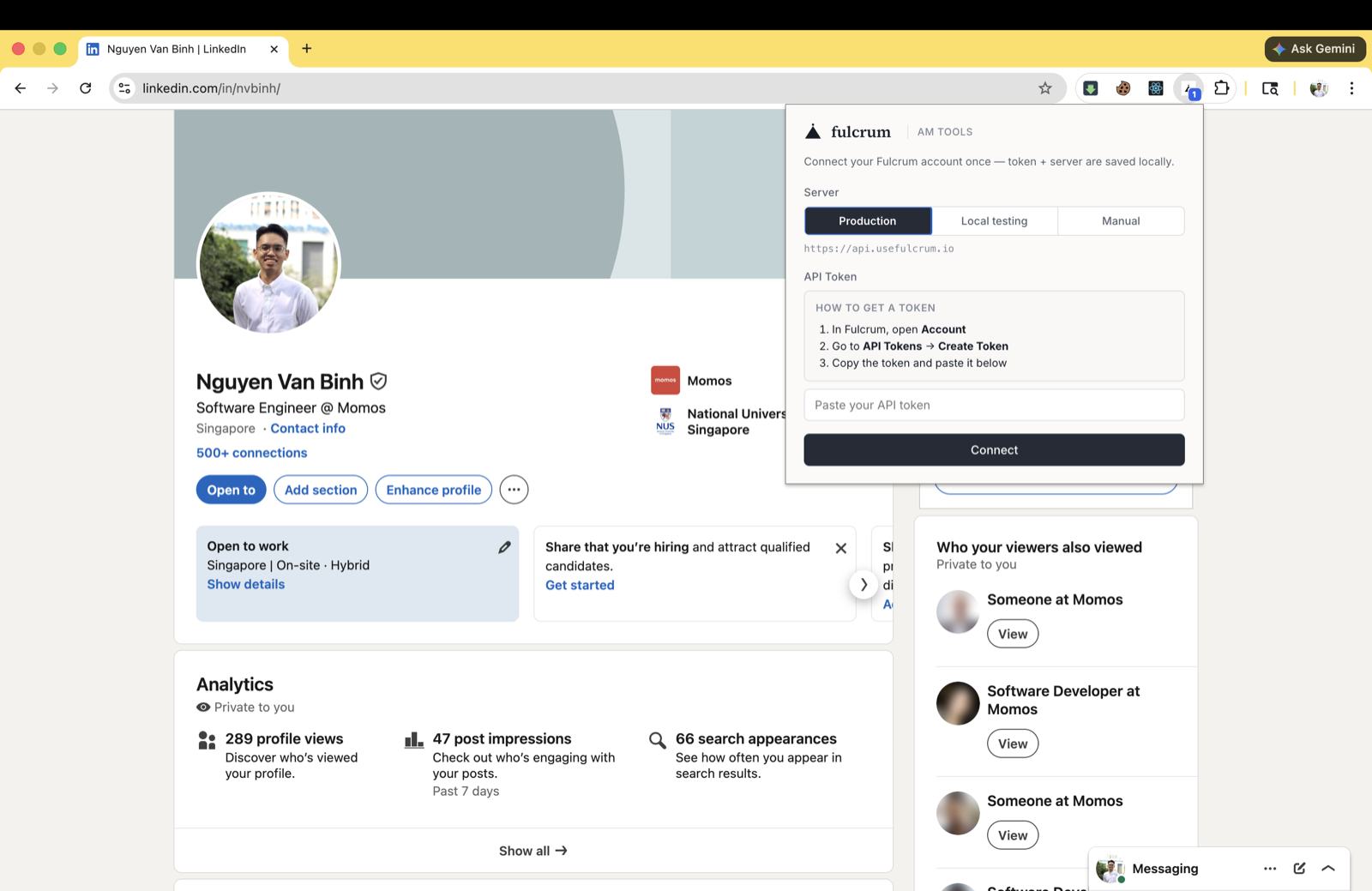
Task: Click the Ask Gemini button
Action: tap(1315, 49)
